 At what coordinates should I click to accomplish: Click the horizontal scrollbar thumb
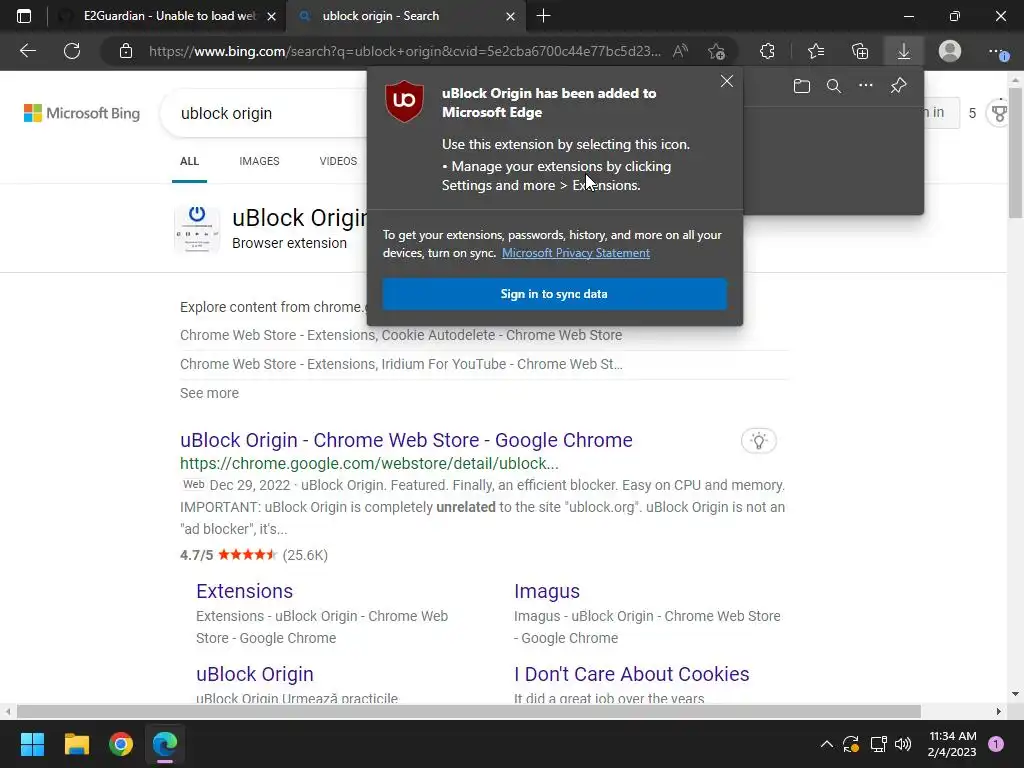(x=468, y=711)
